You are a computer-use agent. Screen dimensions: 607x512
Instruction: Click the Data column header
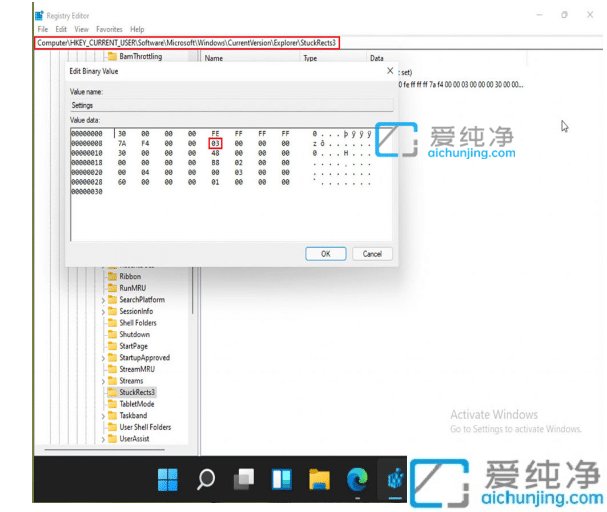(377, 58)
